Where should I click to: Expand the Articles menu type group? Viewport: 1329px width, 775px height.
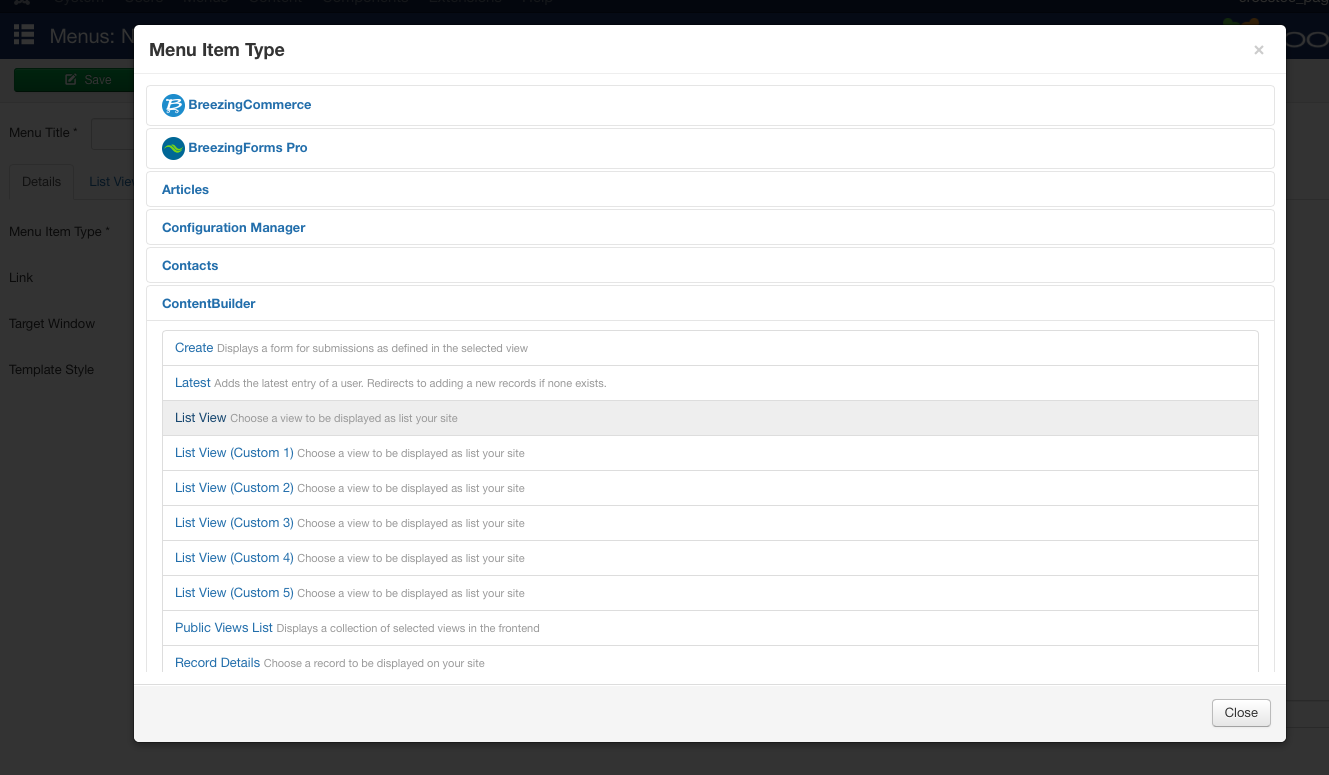click(185, 189)
